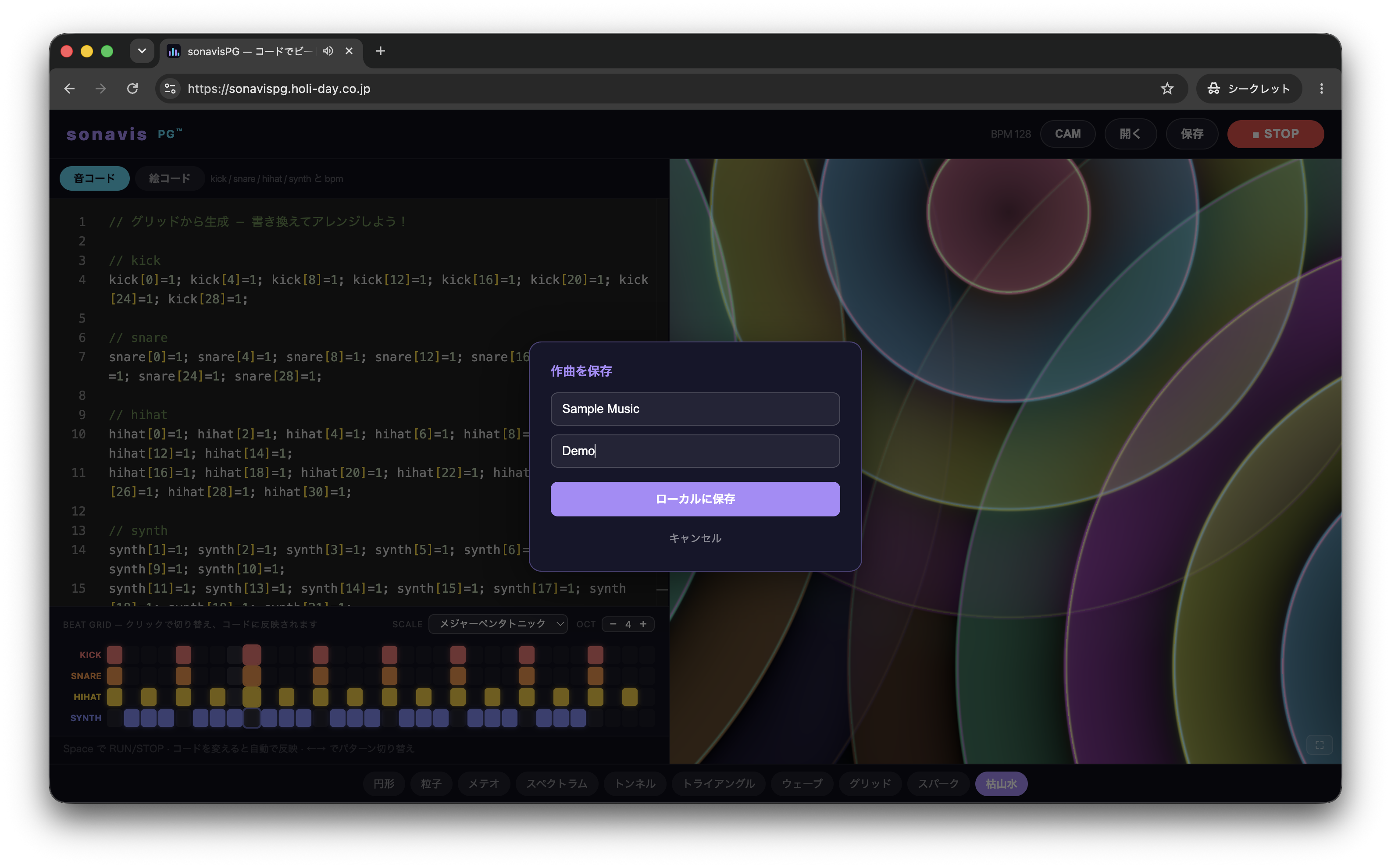Select the グリッド visual pattern
This screenshot has height=868, width=1391.
coord(870,783)
